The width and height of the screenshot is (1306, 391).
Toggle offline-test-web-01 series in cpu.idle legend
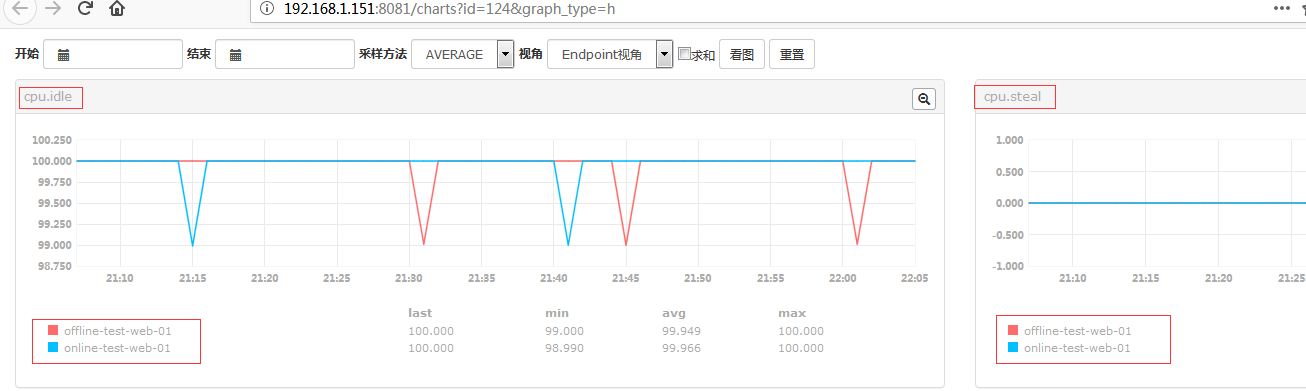pyautogui.click(x=109, y=331)
